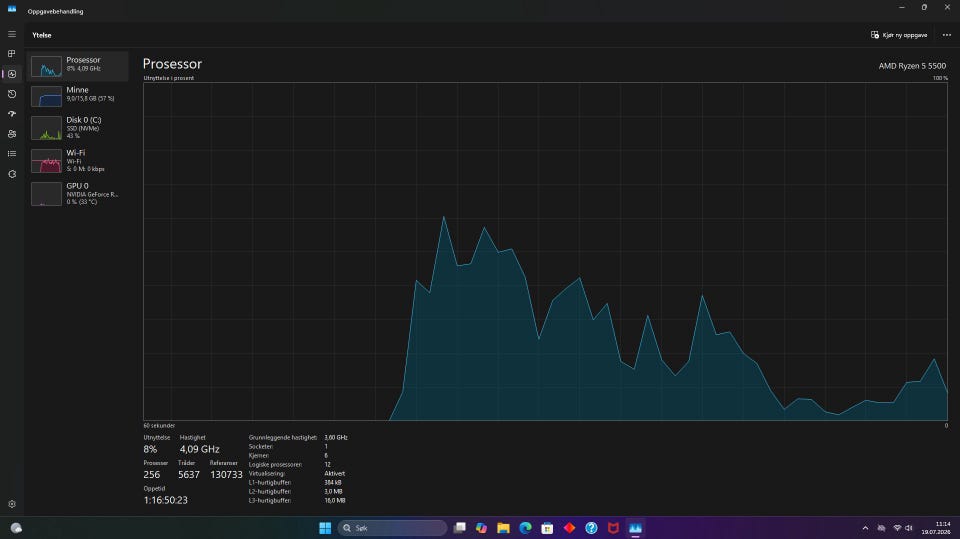Open Microsoft Edge from the taskbar
The height and width of the screenshot is (539, 960).
coord(525,528)
